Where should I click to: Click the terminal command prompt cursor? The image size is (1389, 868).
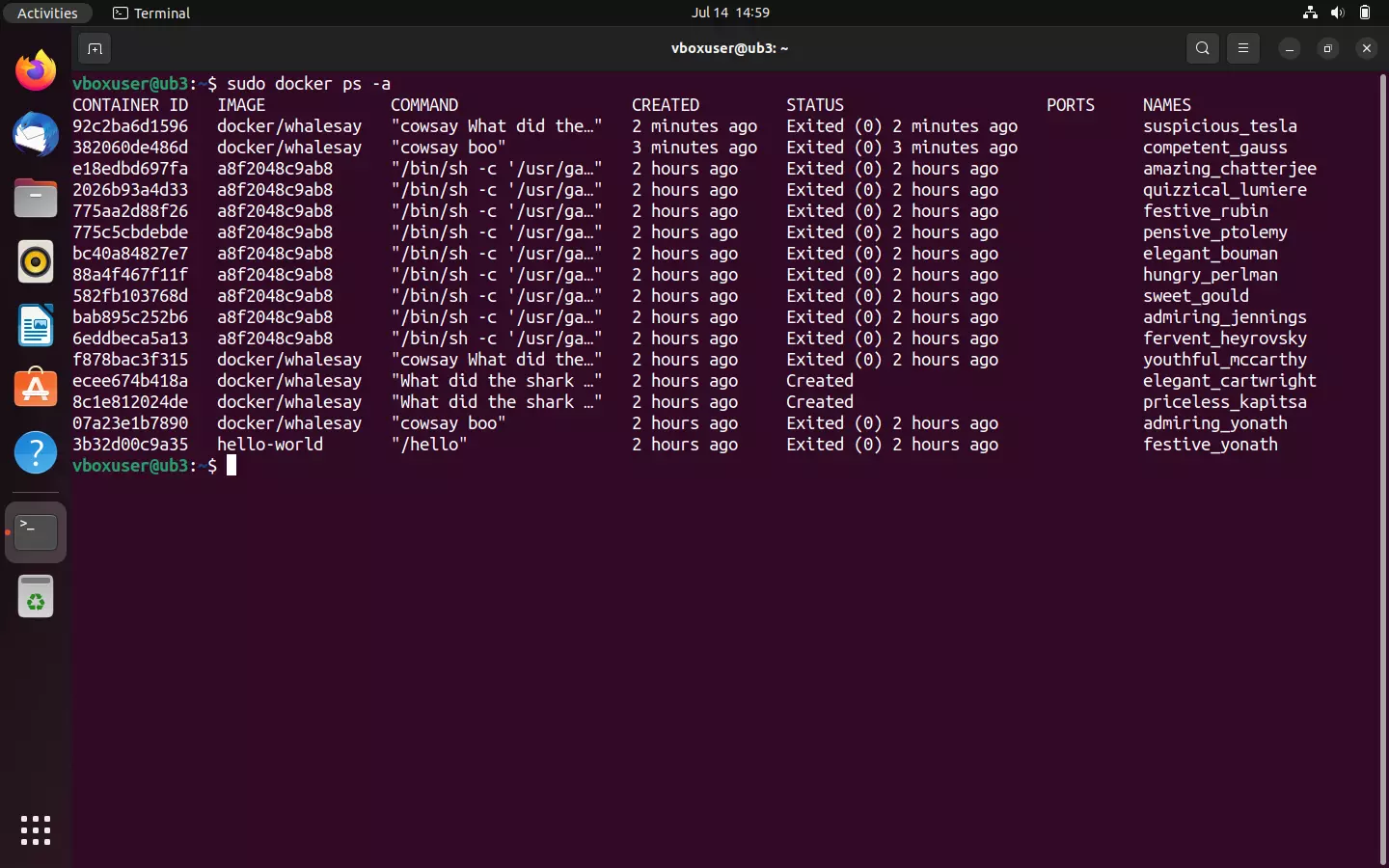click(231, 466)
